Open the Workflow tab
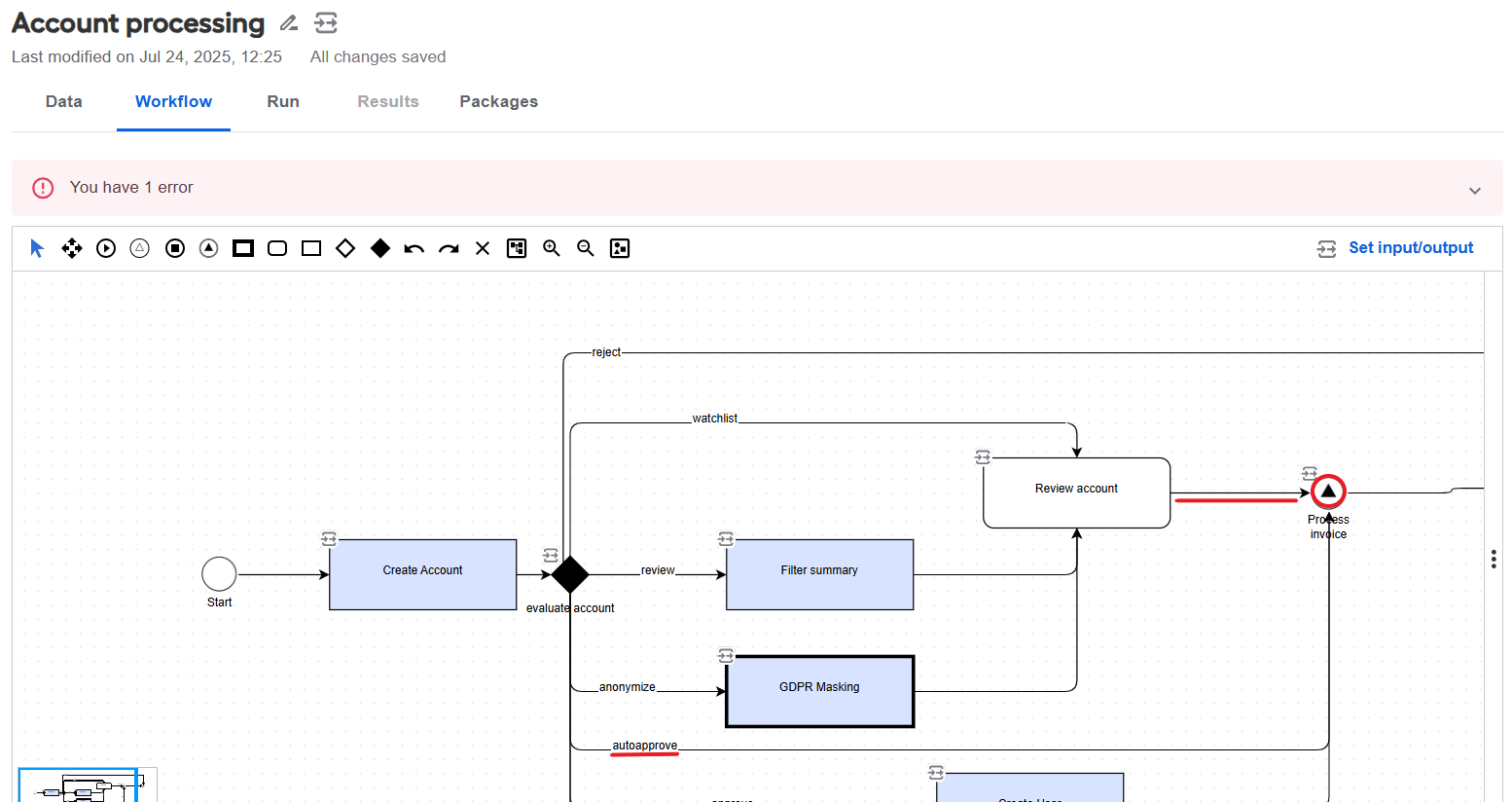This screenshot has height=802, width=1512. tap(173, 101)
